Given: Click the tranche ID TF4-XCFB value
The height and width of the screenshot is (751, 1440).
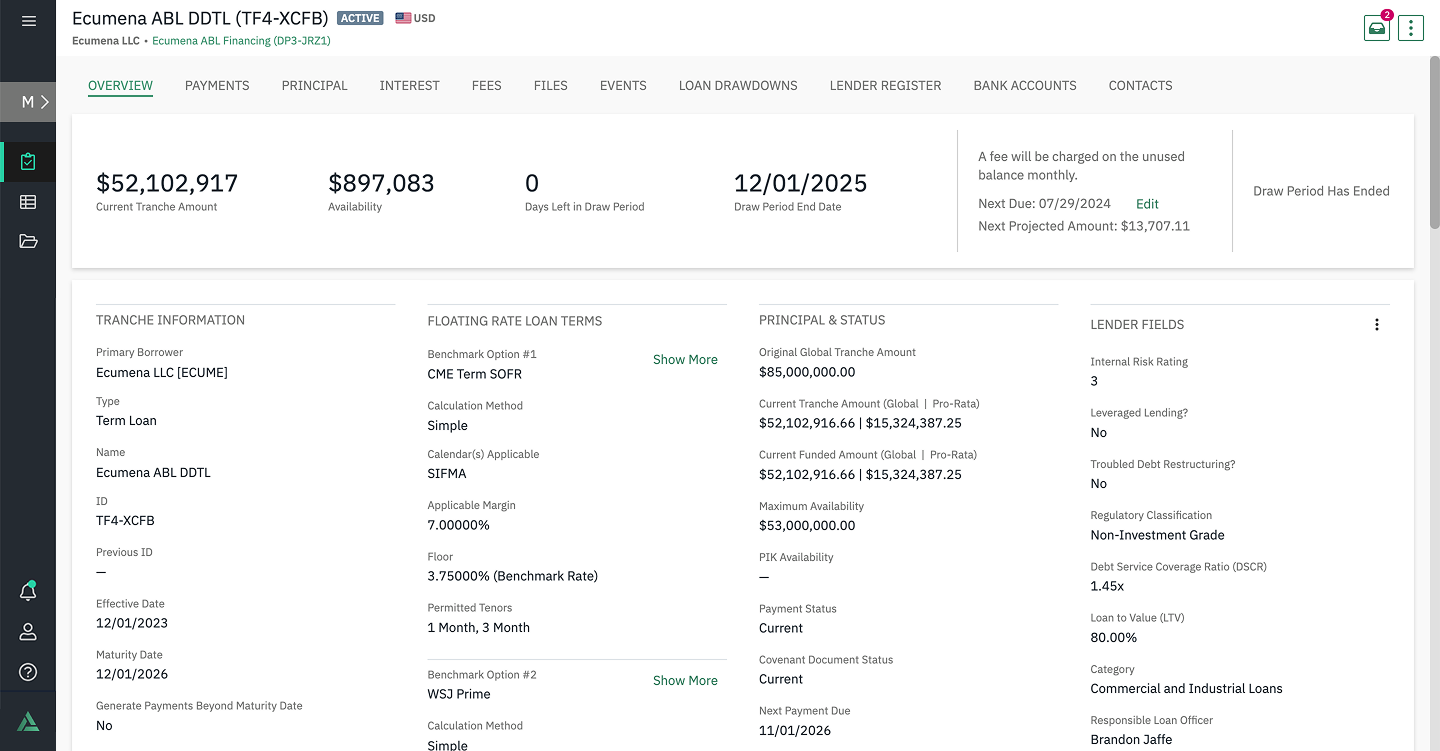Looking at the screenshot, I should pyautogui.click(x=125, y=521).
